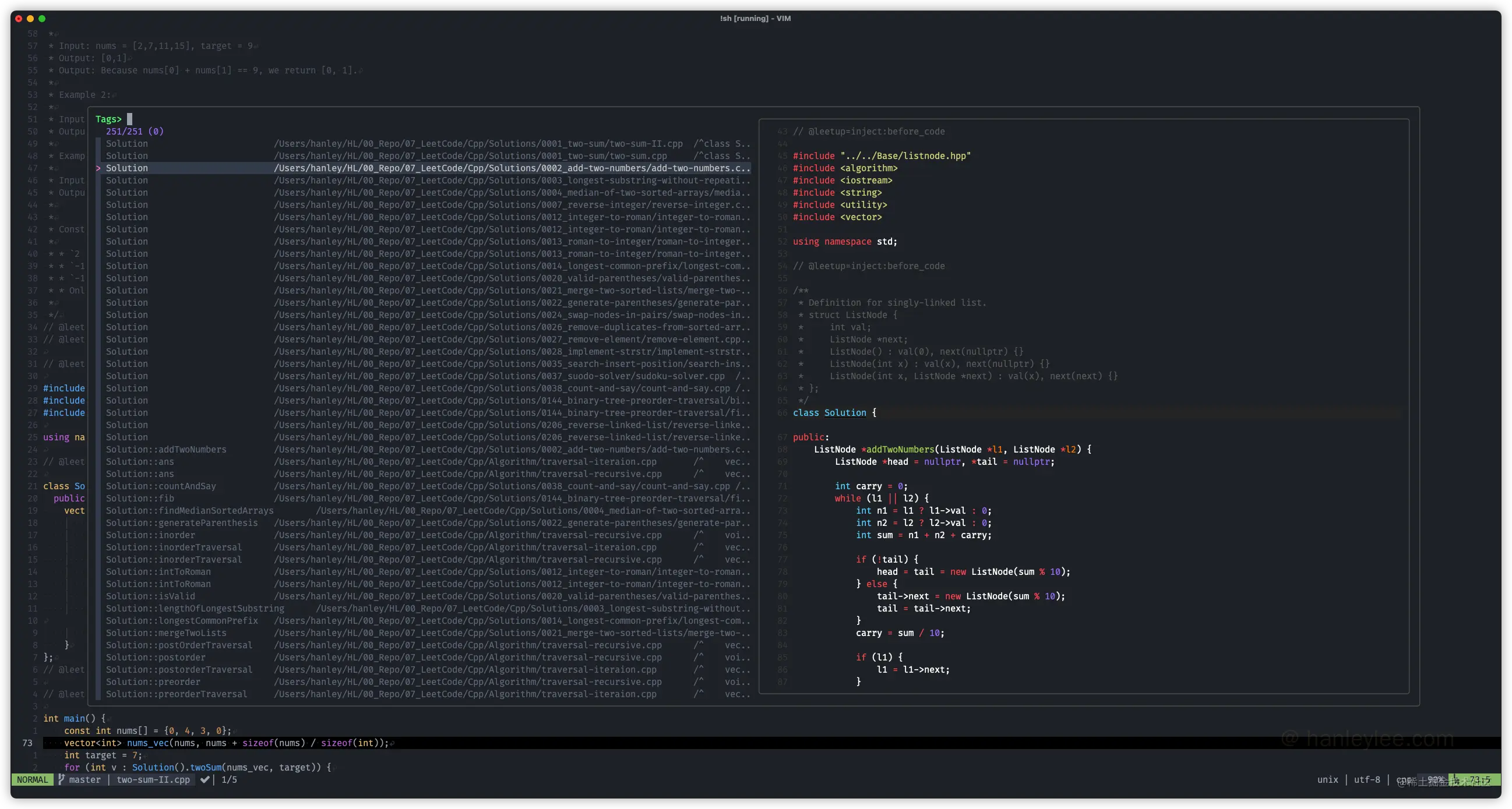This screenshot has width=1512, height=809.
Task: Select Solution::ans tag in traversal-recursive.cpp
Action: [422, 474]
